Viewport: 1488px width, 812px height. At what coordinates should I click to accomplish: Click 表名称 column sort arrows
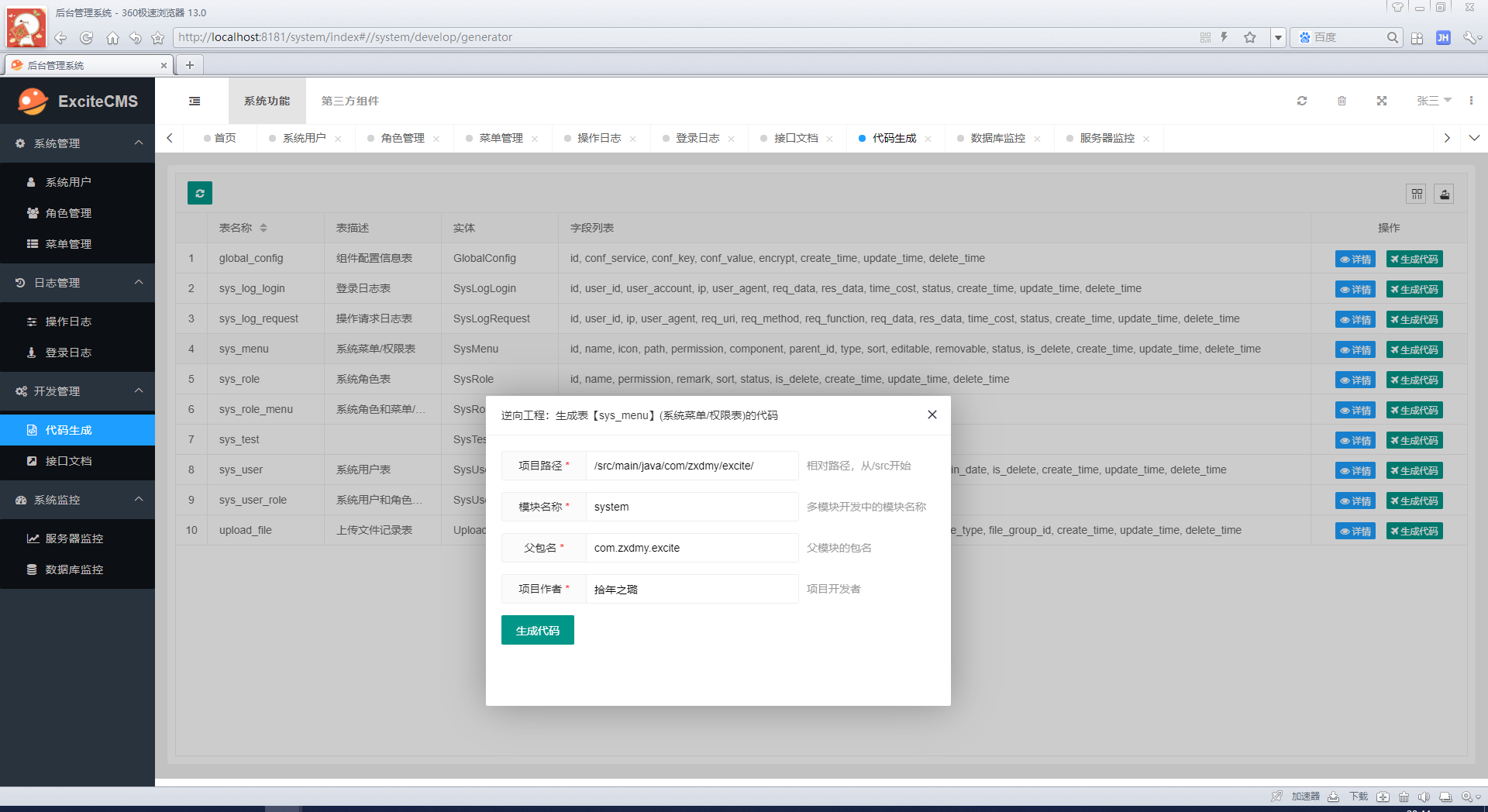pyautogui.click(x=264, y=228)
